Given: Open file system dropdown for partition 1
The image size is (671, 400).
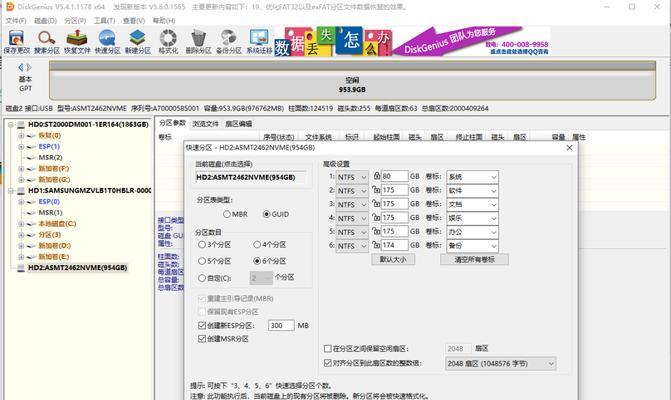Looking at the screenshot, I should pos(352,177).
